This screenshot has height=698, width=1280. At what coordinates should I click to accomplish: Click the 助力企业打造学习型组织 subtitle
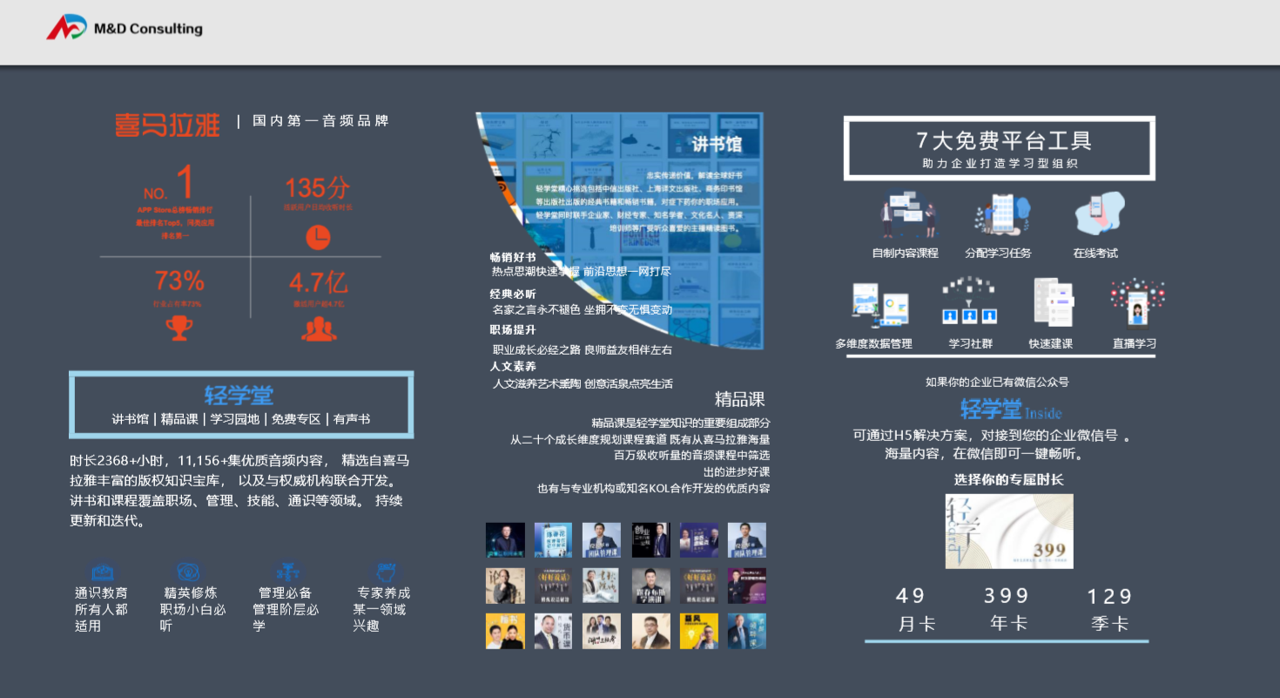[1000, 163]
